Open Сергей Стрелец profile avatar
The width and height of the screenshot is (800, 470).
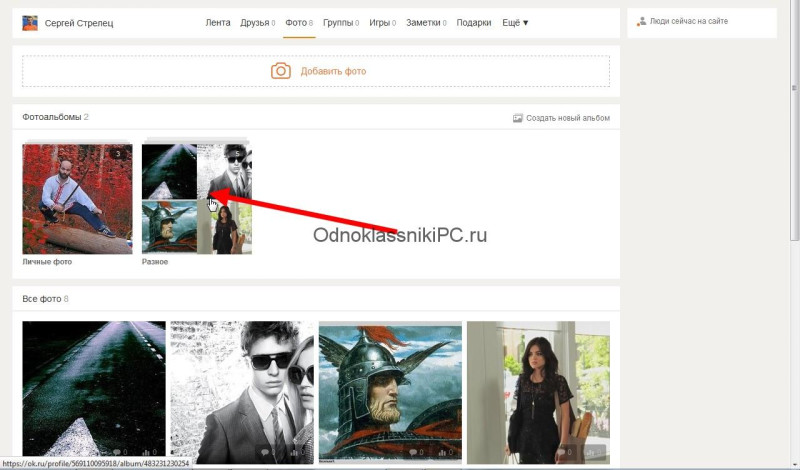(x=30, y=23)
